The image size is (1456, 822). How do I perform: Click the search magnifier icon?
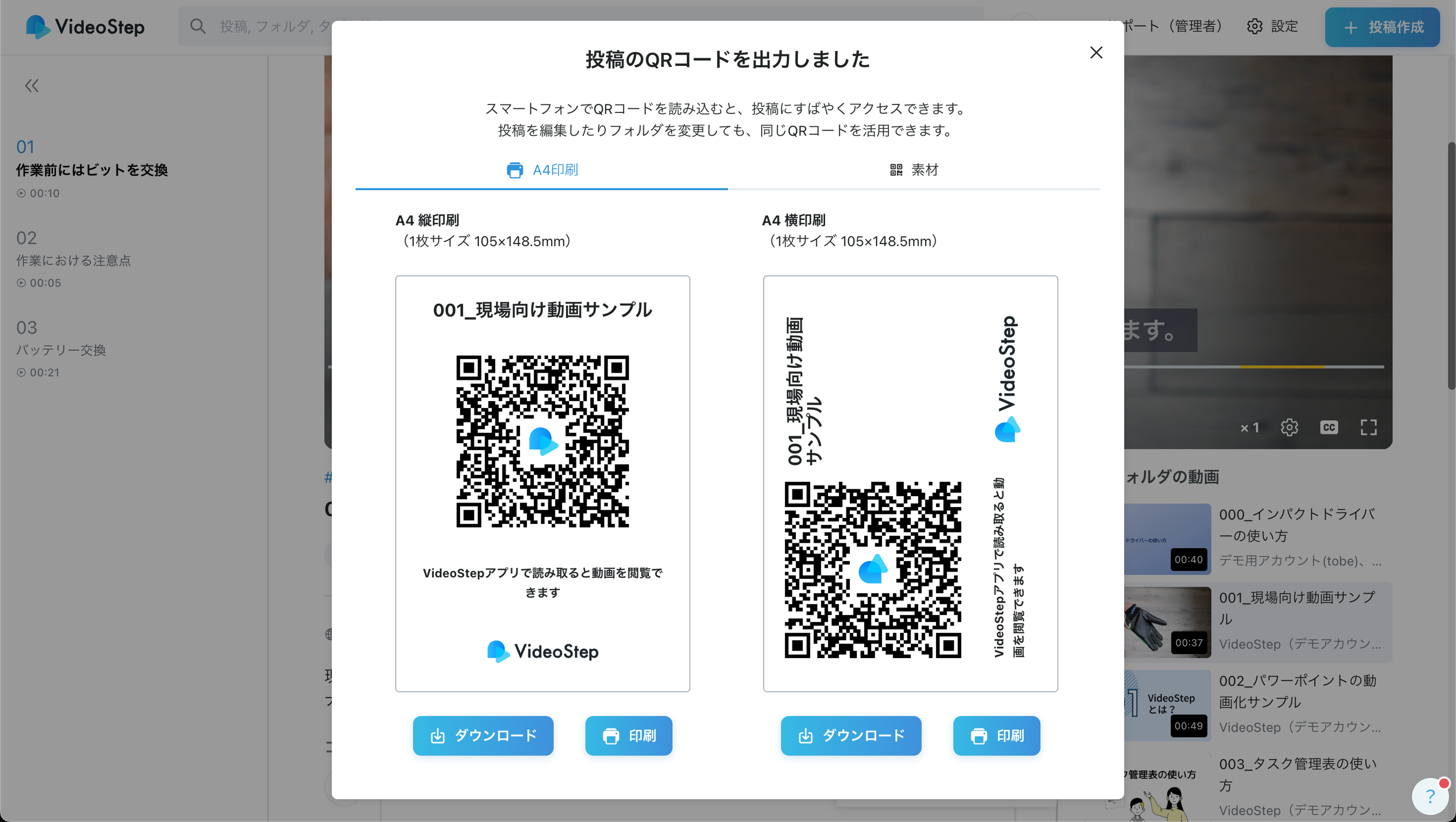click(197, 26)
